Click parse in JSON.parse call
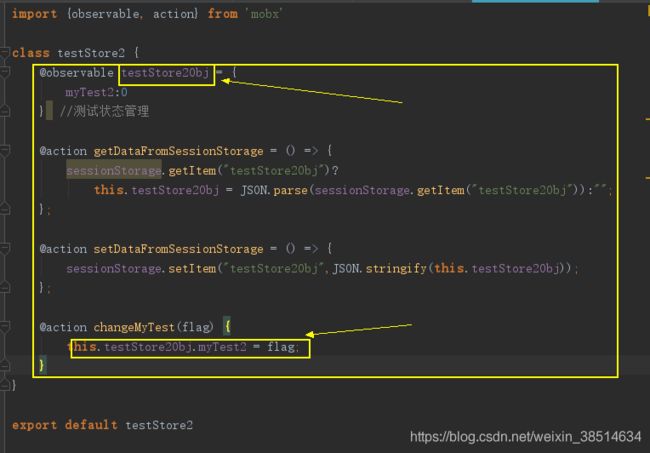Image resolution: width=650 pixels, height=453 pixels. click(290, 190)
